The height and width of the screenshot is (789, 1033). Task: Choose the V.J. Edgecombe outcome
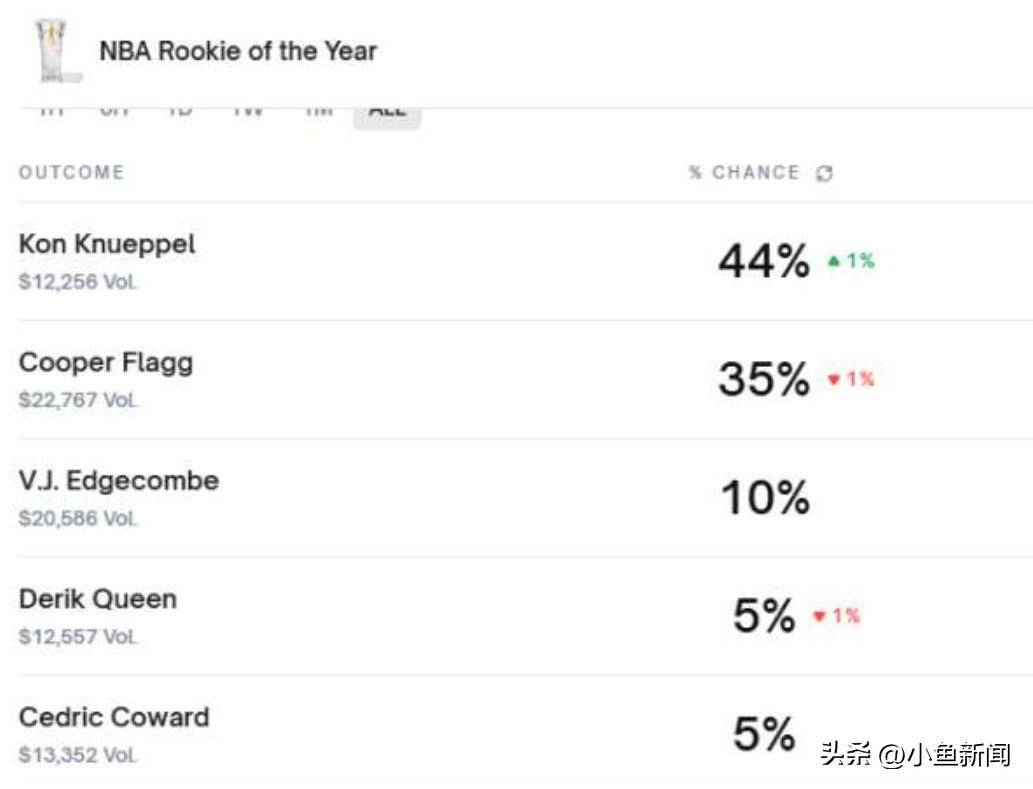118,481
